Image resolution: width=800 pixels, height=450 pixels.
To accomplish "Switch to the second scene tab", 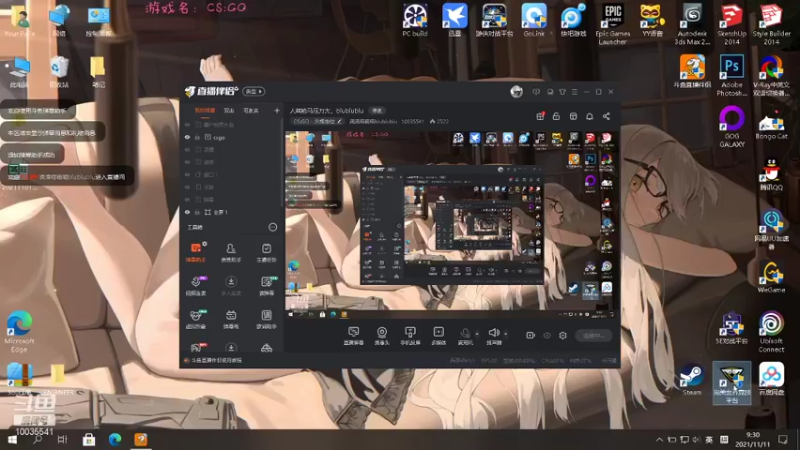I will 229,110.
